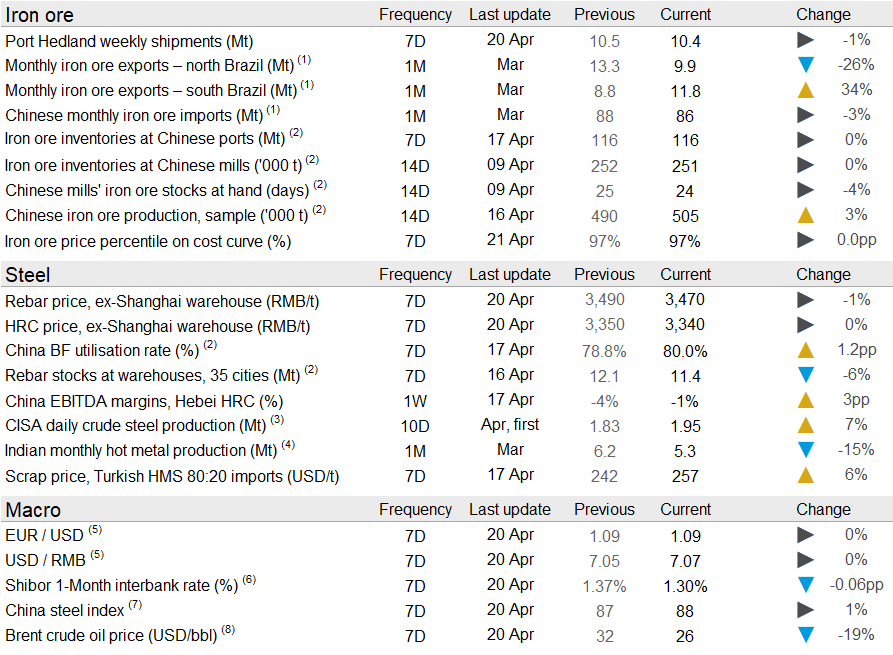Click the down arrow for Rebar stocks at warehouses

click(805, 375)
